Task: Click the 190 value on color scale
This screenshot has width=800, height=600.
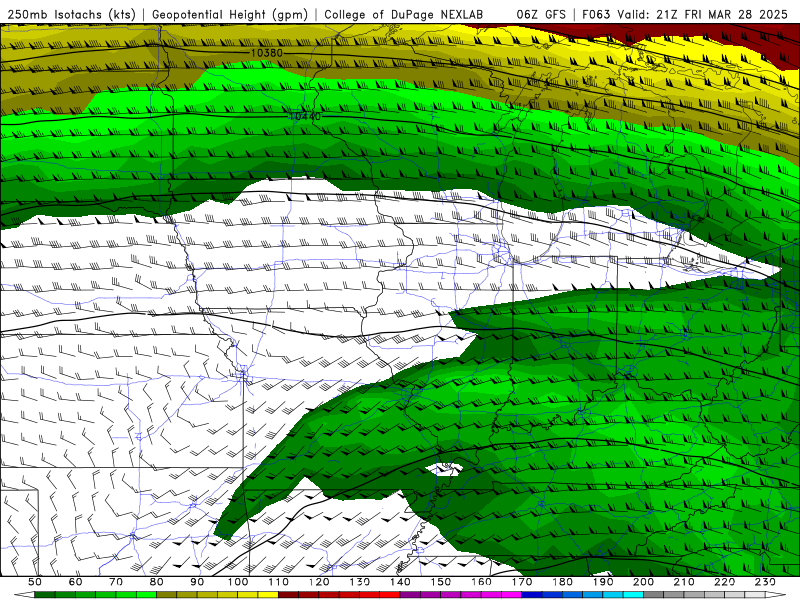Action: tap(603, 582)
